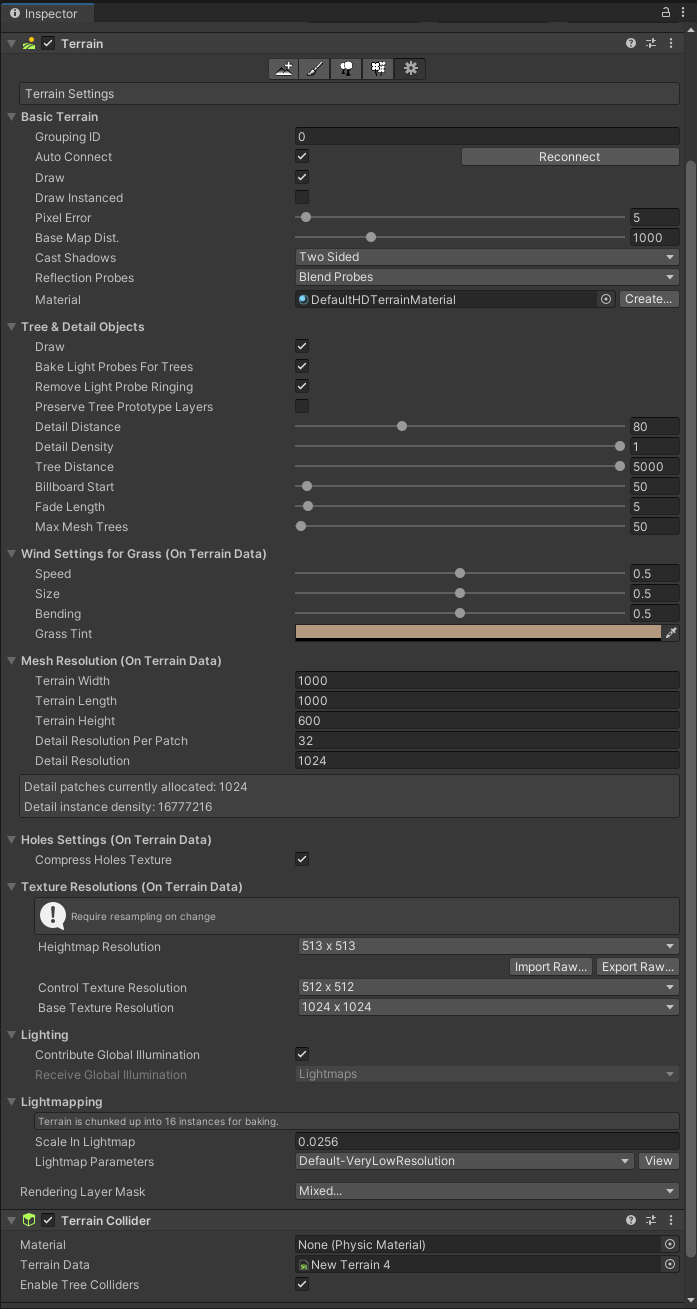Viewport: 697px width, 1309px height.
Task: Open the Inspector panel options menu
Action: coord(684,13)
